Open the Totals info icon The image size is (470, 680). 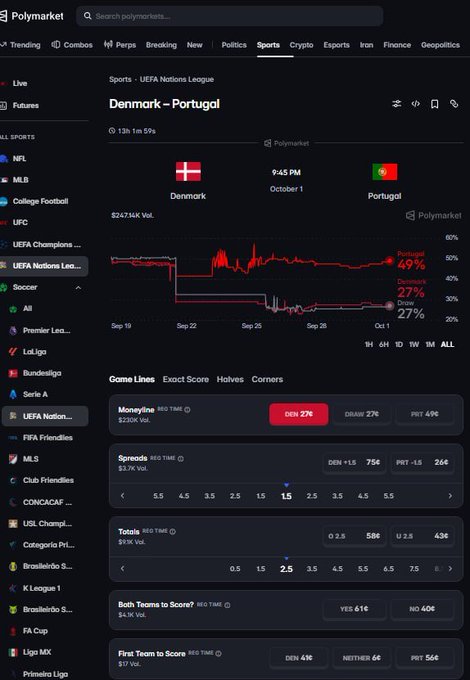point(173,532)
